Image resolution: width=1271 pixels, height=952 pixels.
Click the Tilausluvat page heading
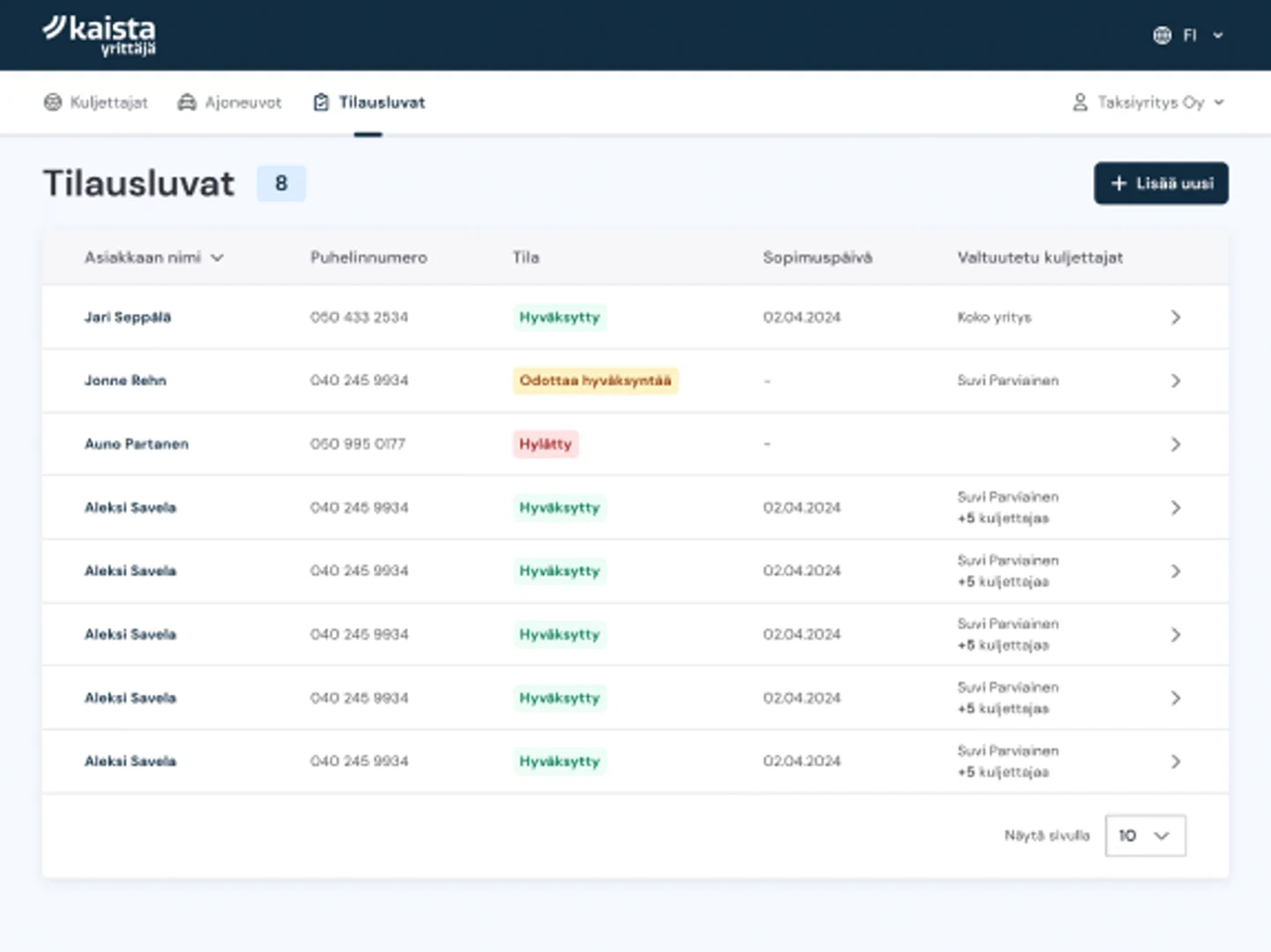coord(138,183)
